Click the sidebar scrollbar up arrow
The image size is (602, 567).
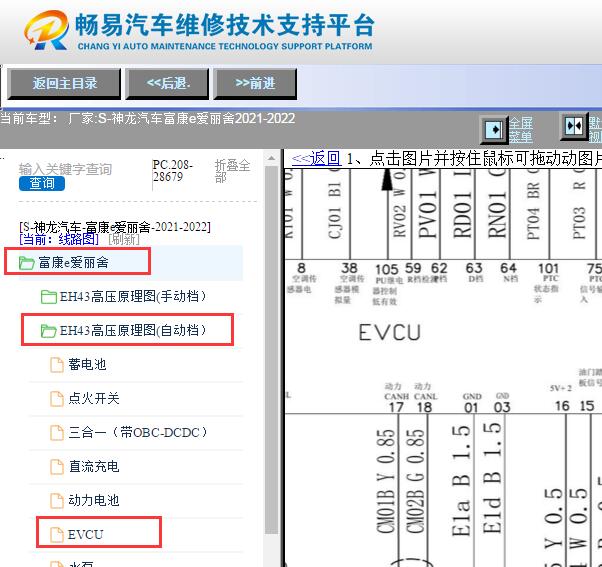pos(271,158)
